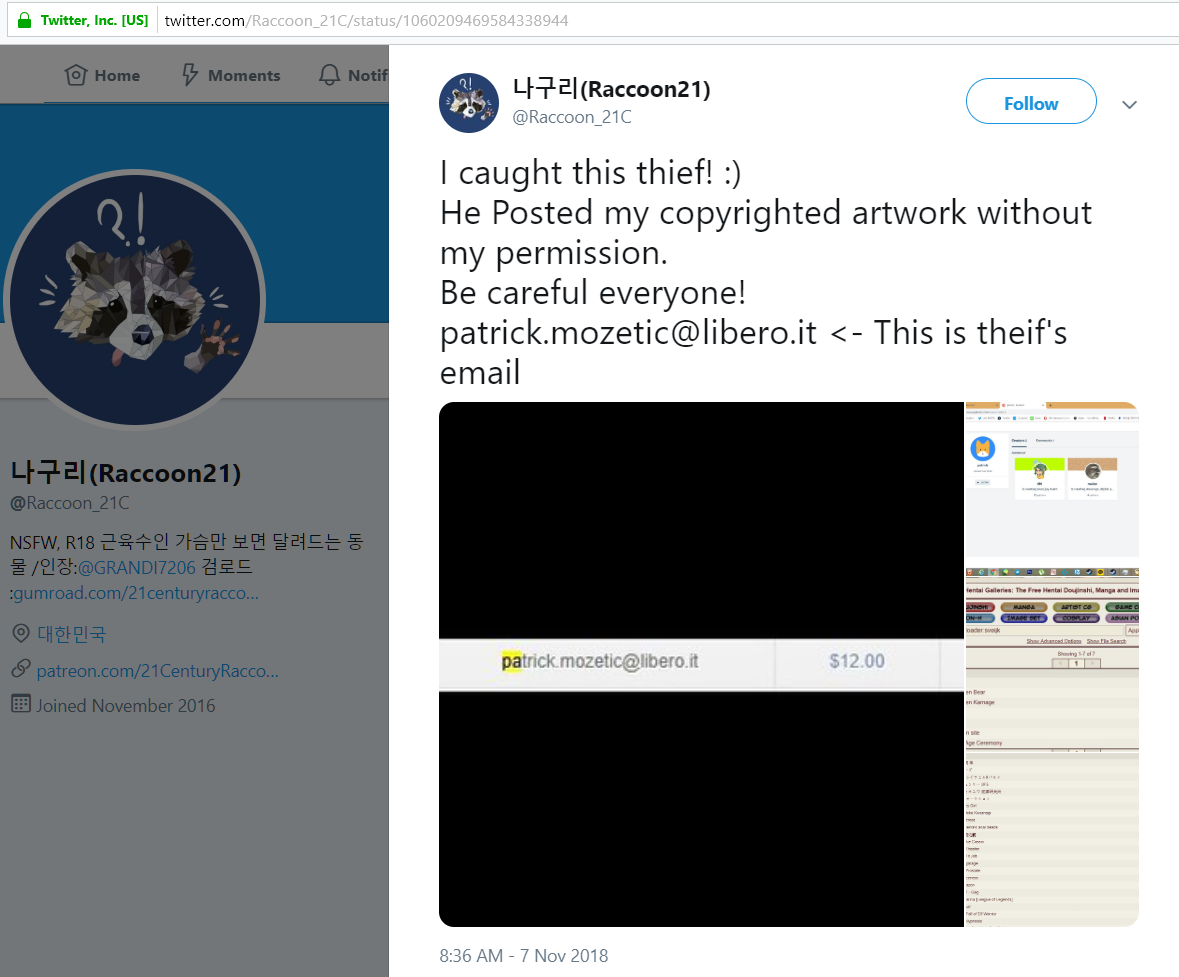
Task: Follow the Raccoon21 account
Action: coord(1031,102)
